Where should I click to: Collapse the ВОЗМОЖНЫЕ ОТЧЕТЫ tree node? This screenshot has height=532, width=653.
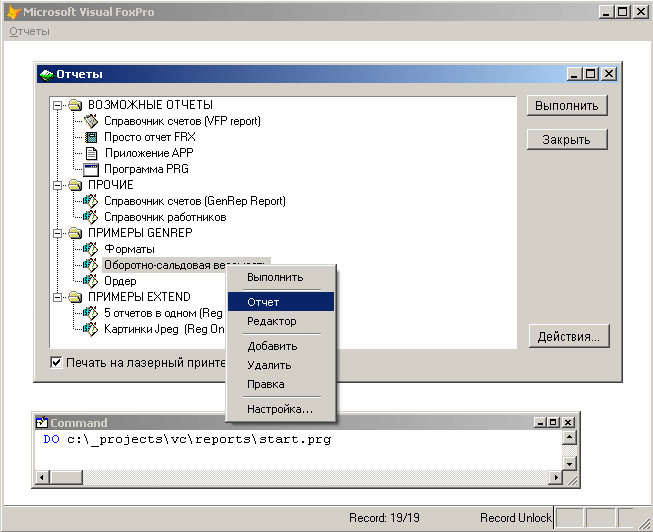pos(58,105)
